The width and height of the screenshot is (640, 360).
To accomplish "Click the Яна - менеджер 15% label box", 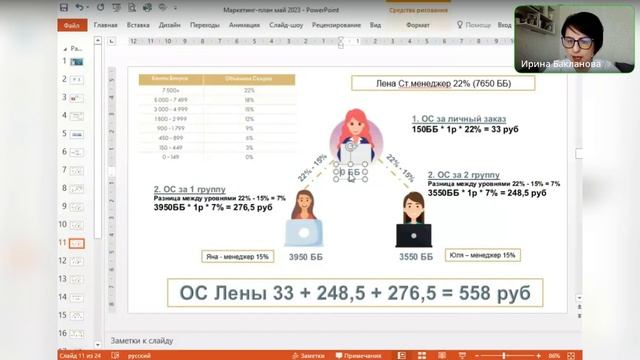I will click(x=238, y=257).
